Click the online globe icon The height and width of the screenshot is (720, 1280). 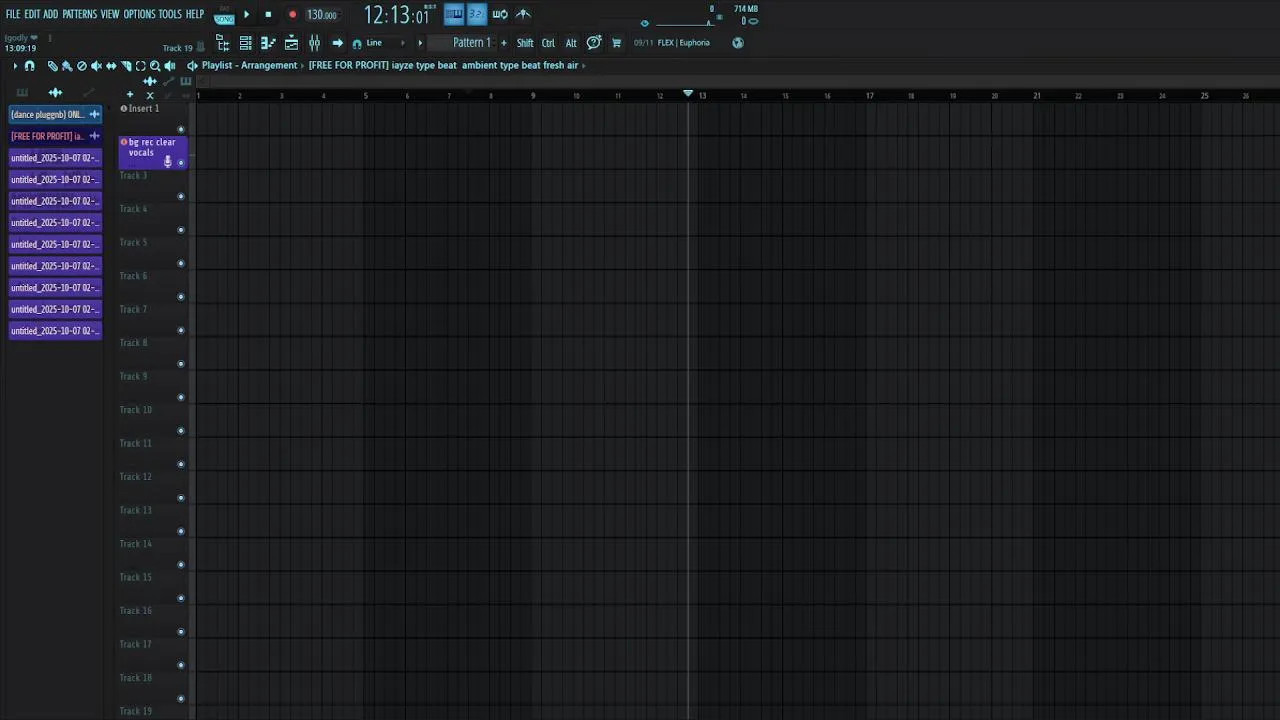(738, 43)
